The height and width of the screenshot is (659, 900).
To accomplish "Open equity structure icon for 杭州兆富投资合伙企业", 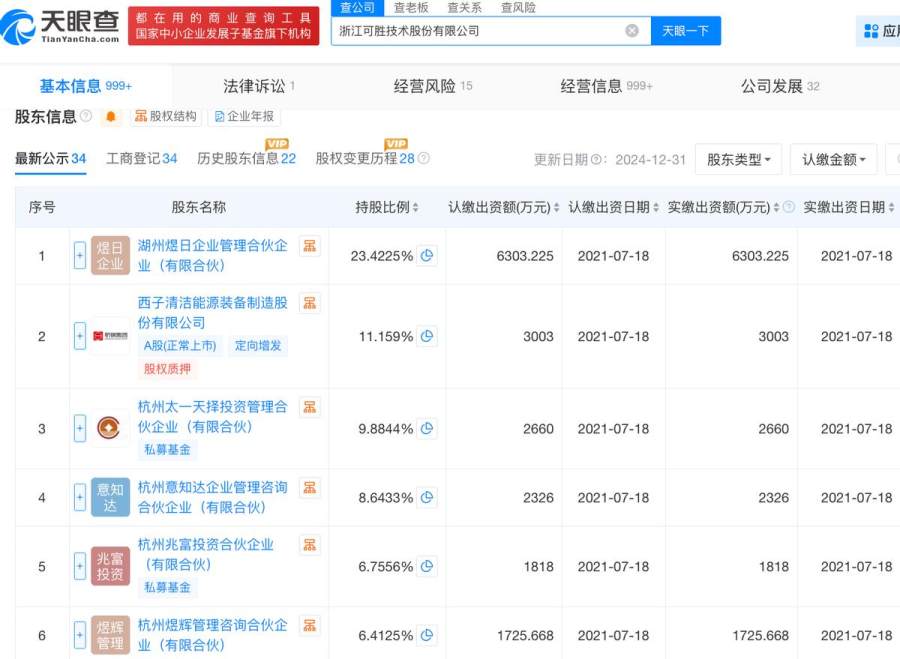I will (x=310, y=546).
